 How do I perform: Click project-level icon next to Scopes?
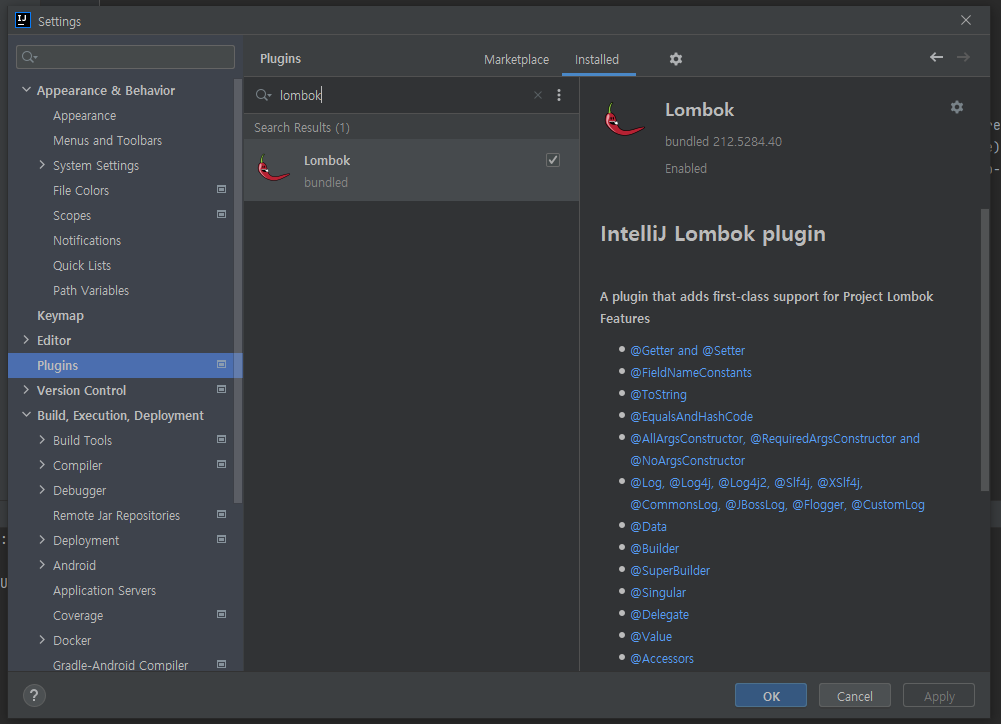222,215
